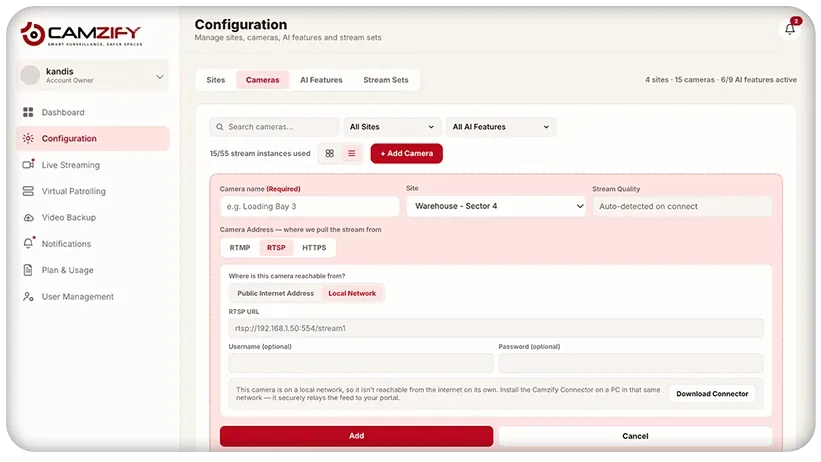
Task: Select RTMP protocol option
Action: pyautogui.click(x=240, y=248)
